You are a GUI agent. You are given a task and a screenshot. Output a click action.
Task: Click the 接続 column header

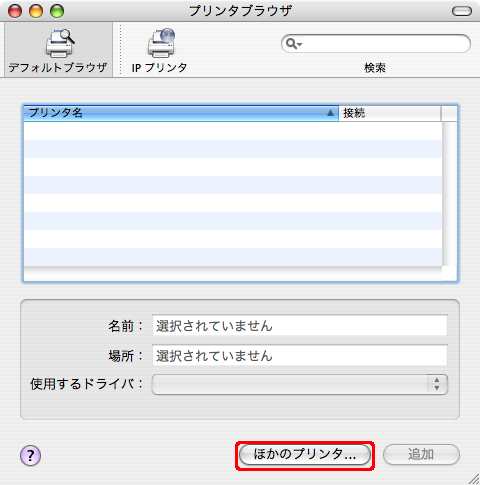(x=390, y=113)
